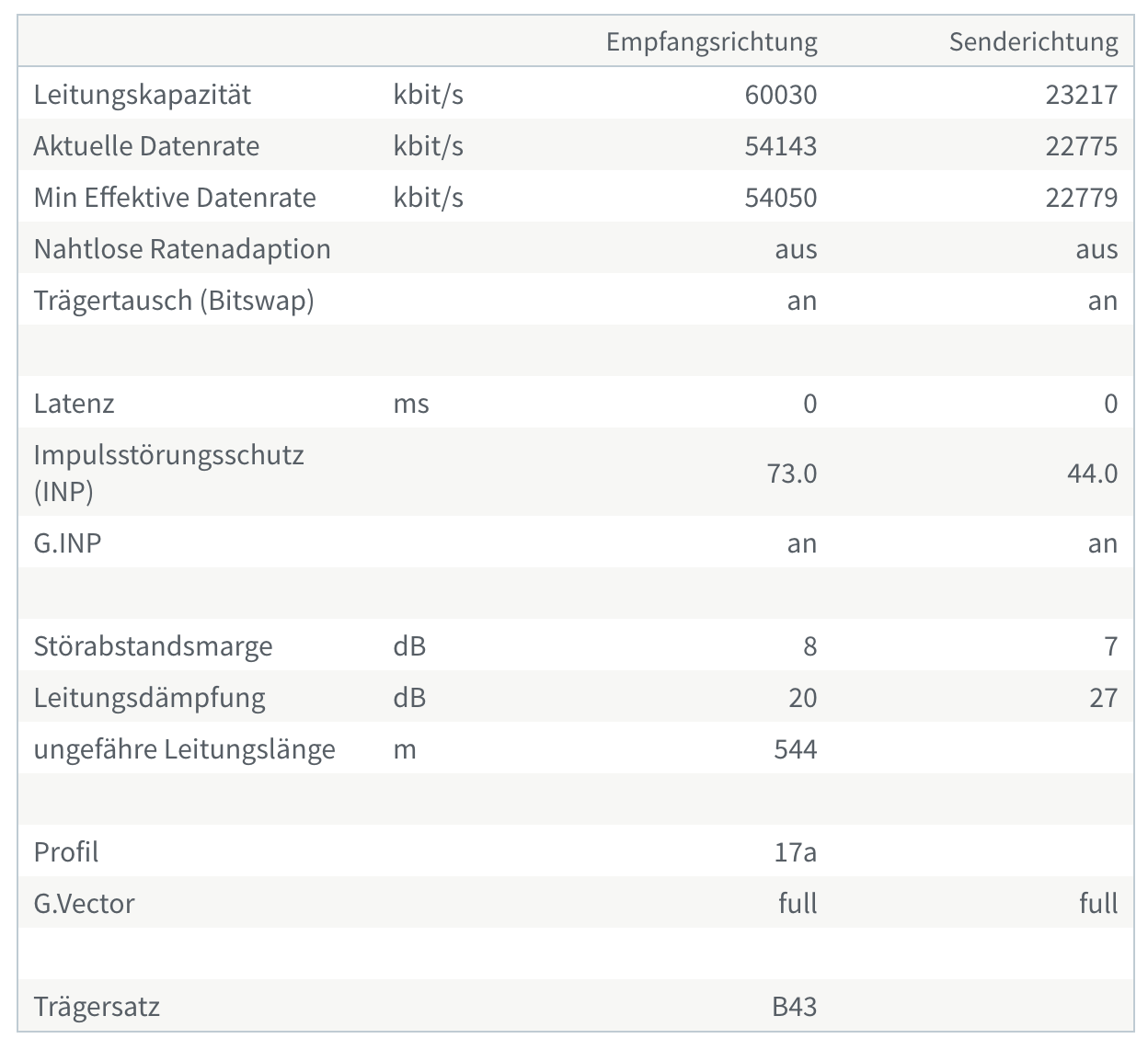Click the Senderichtung column header
This screenshot has width=1148, height=1050.
tap(1033, 42)
